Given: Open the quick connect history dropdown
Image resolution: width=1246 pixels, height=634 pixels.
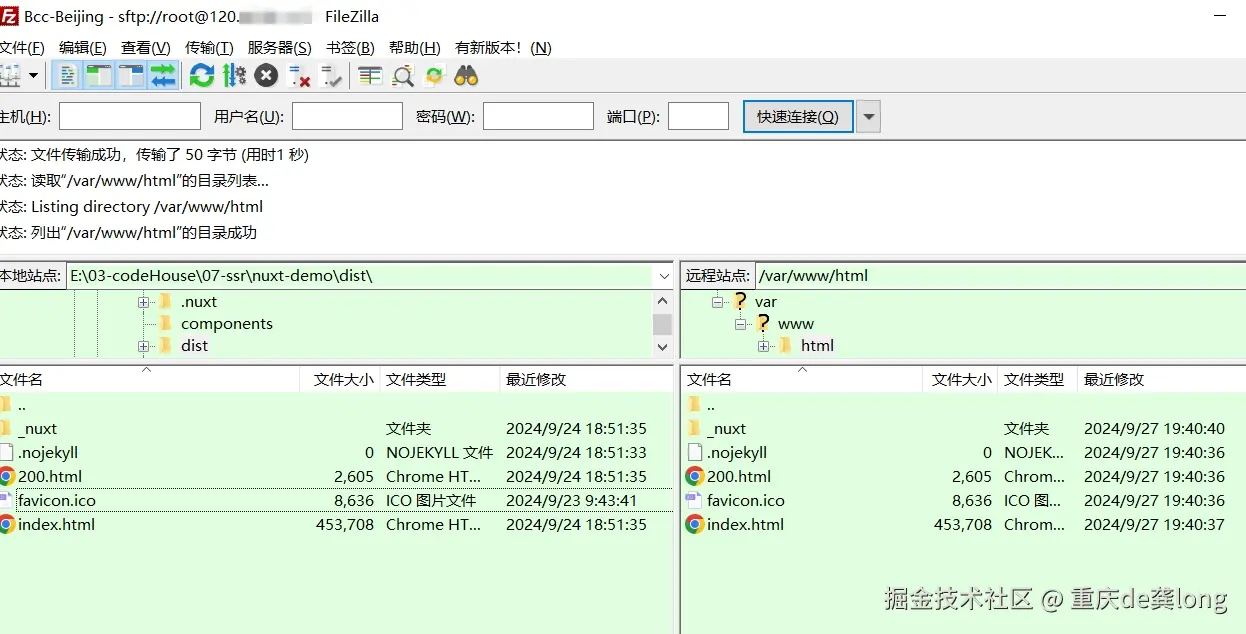Looking at the screenshot, I should pos(868,116).
